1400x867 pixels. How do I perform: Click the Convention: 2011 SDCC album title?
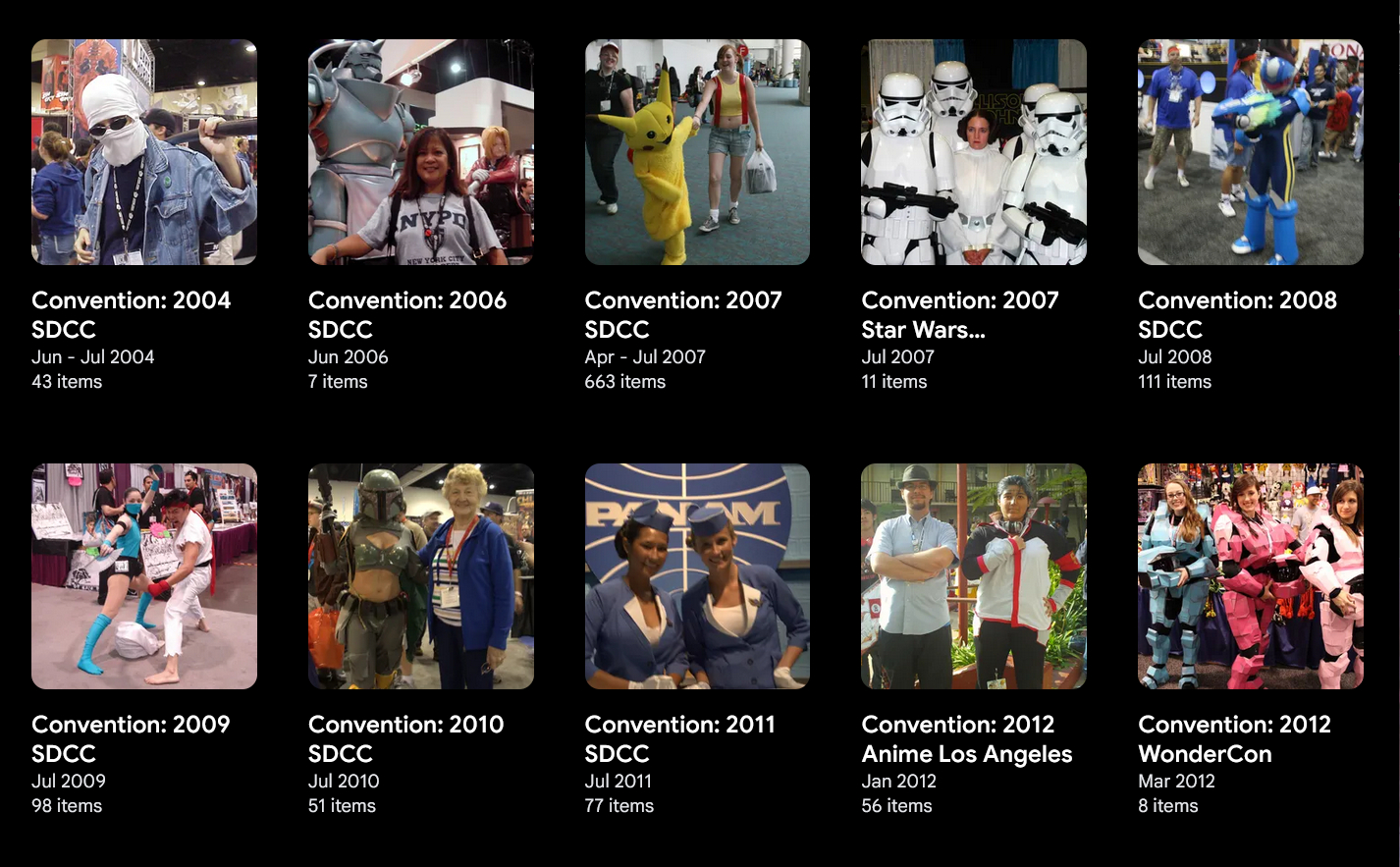(680, 738)
